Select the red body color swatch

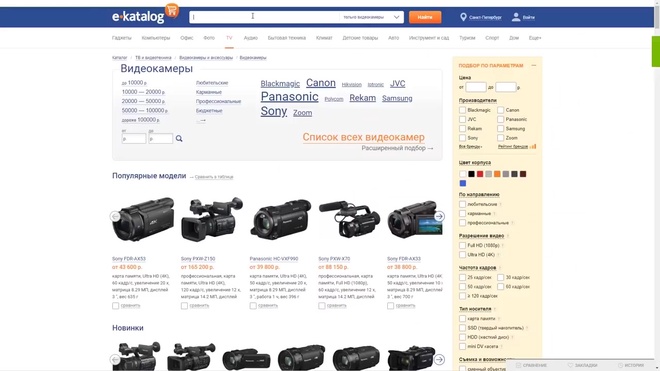[480, 174]
